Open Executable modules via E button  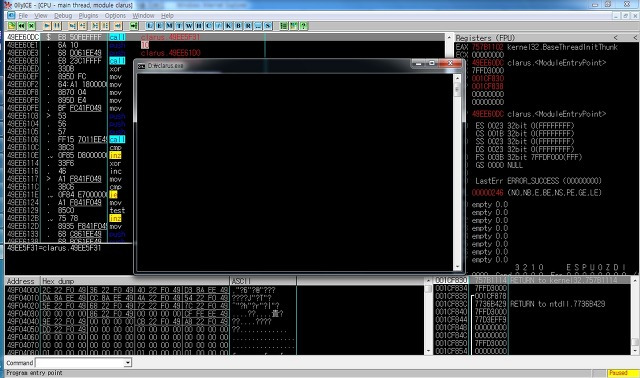point(160,26)
